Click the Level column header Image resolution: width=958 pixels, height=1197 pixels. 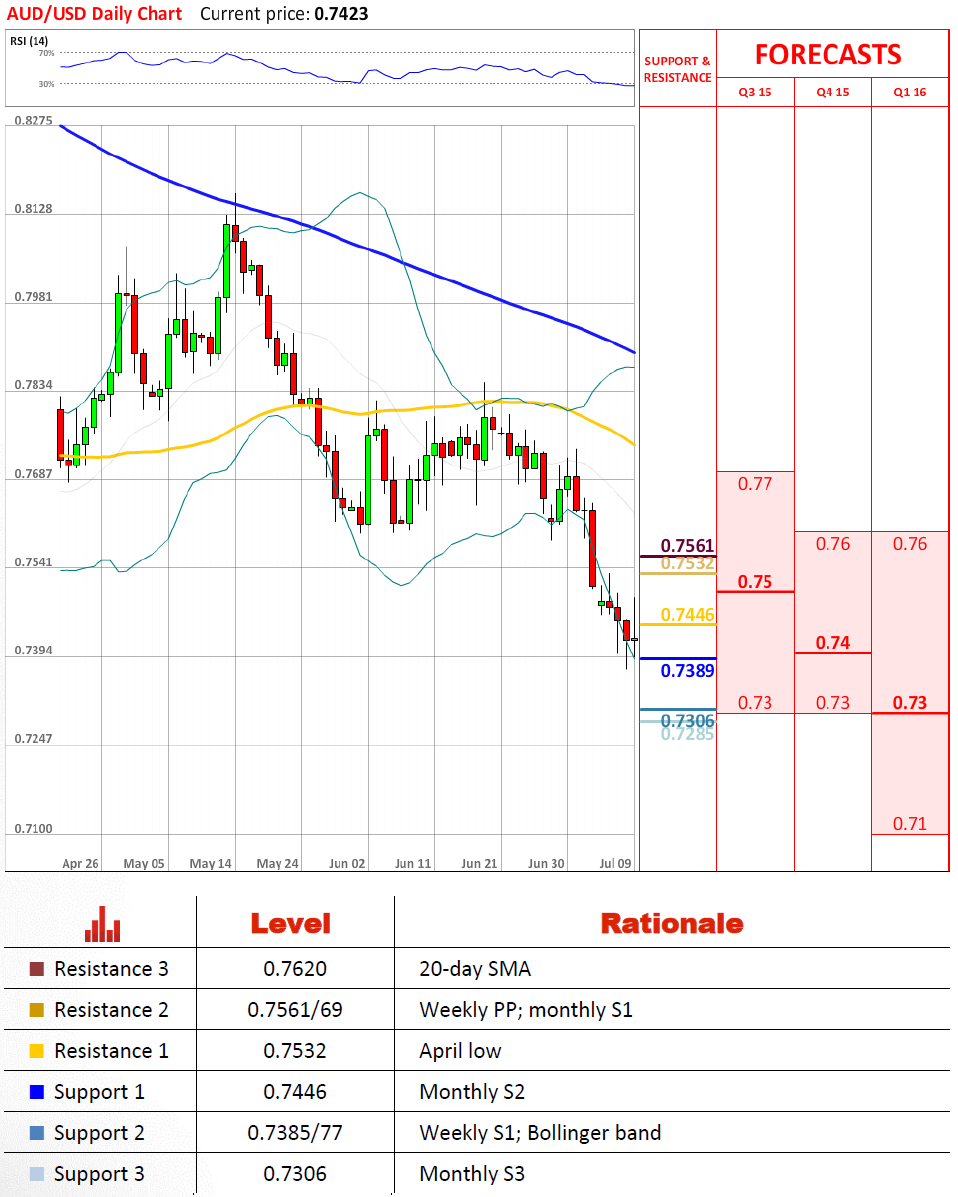coord(291,924)
